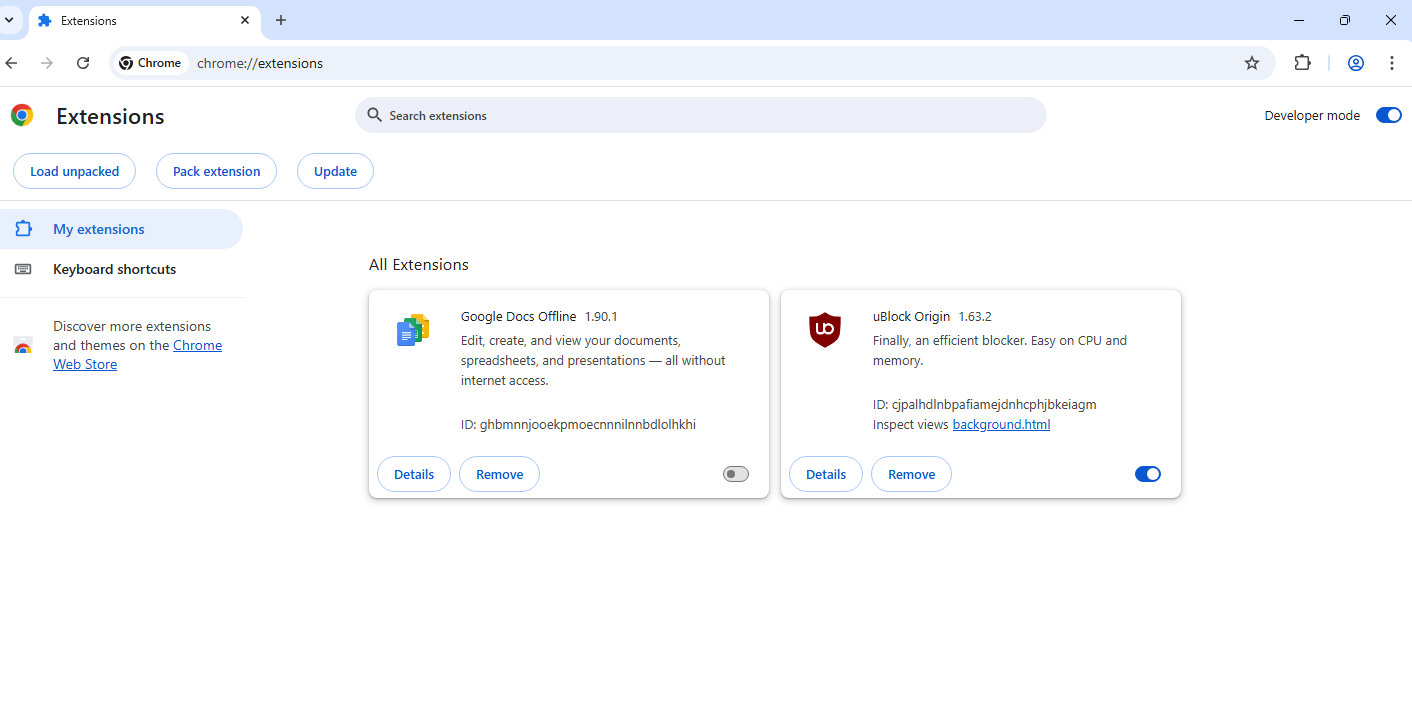Open the Extensions puzzle icon in toolbar
Image resolution: width=1412 pixels, height=703 pixels.
(x=1302, y=63)
